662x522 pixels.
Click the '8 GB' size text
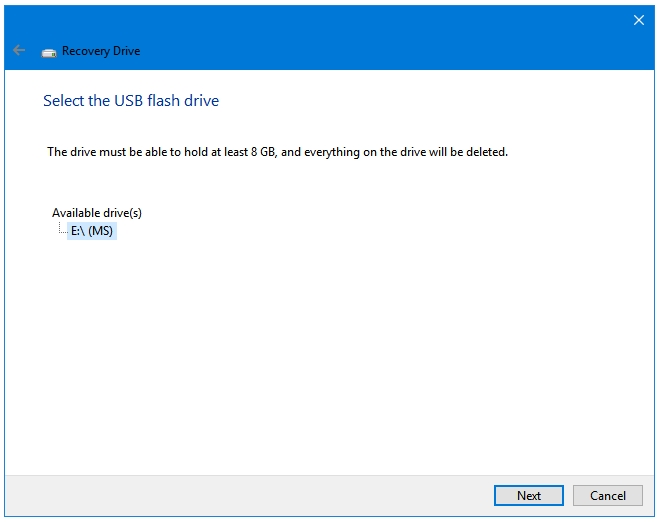(x=263, y=152)
